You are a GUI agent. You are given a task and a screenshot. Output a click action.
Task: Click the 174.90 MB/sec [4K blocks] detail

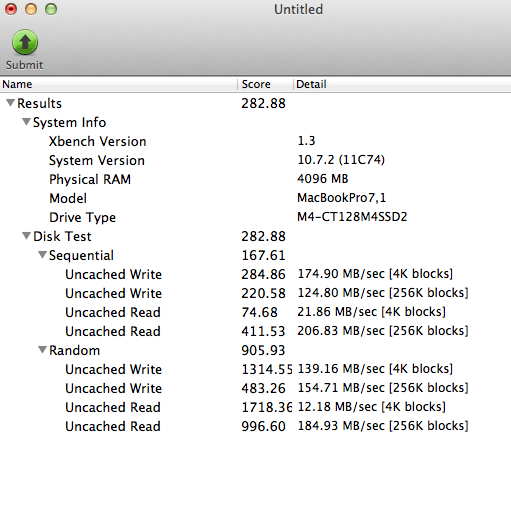(x=375, y=274)
